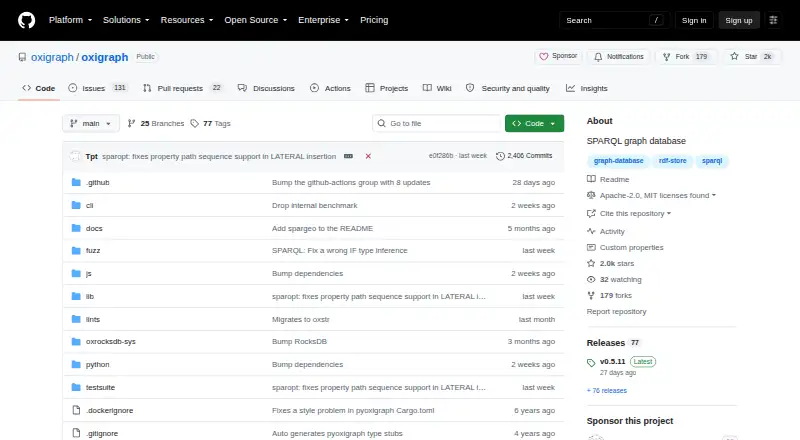The image size is (800, 440).
Task: Focus the Go to file input
Action: (x=436, y=124)
